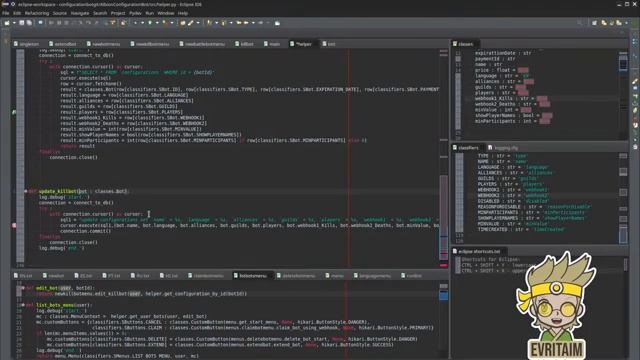
Task: Switch to the main editor tab
Action: coord(272,44)
